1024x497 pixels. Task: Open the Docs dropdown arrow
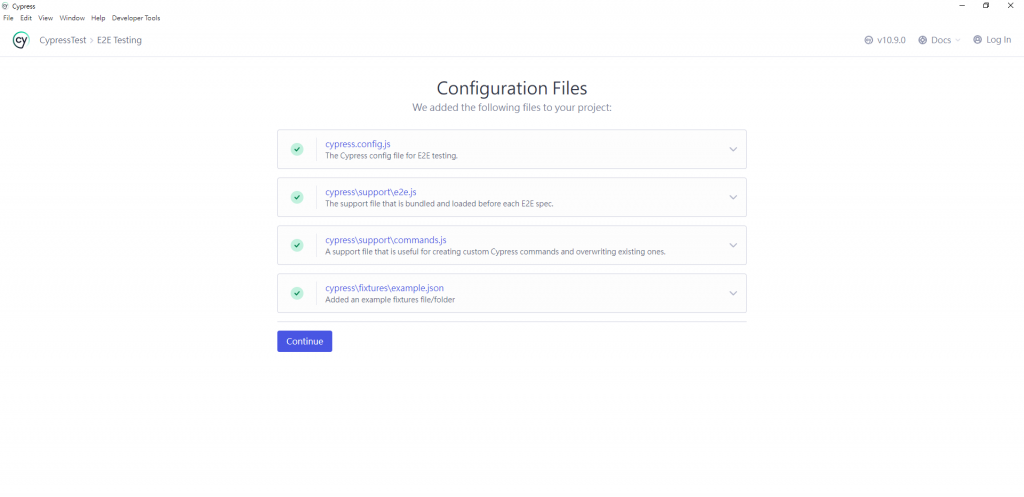(x=957, y=40)
